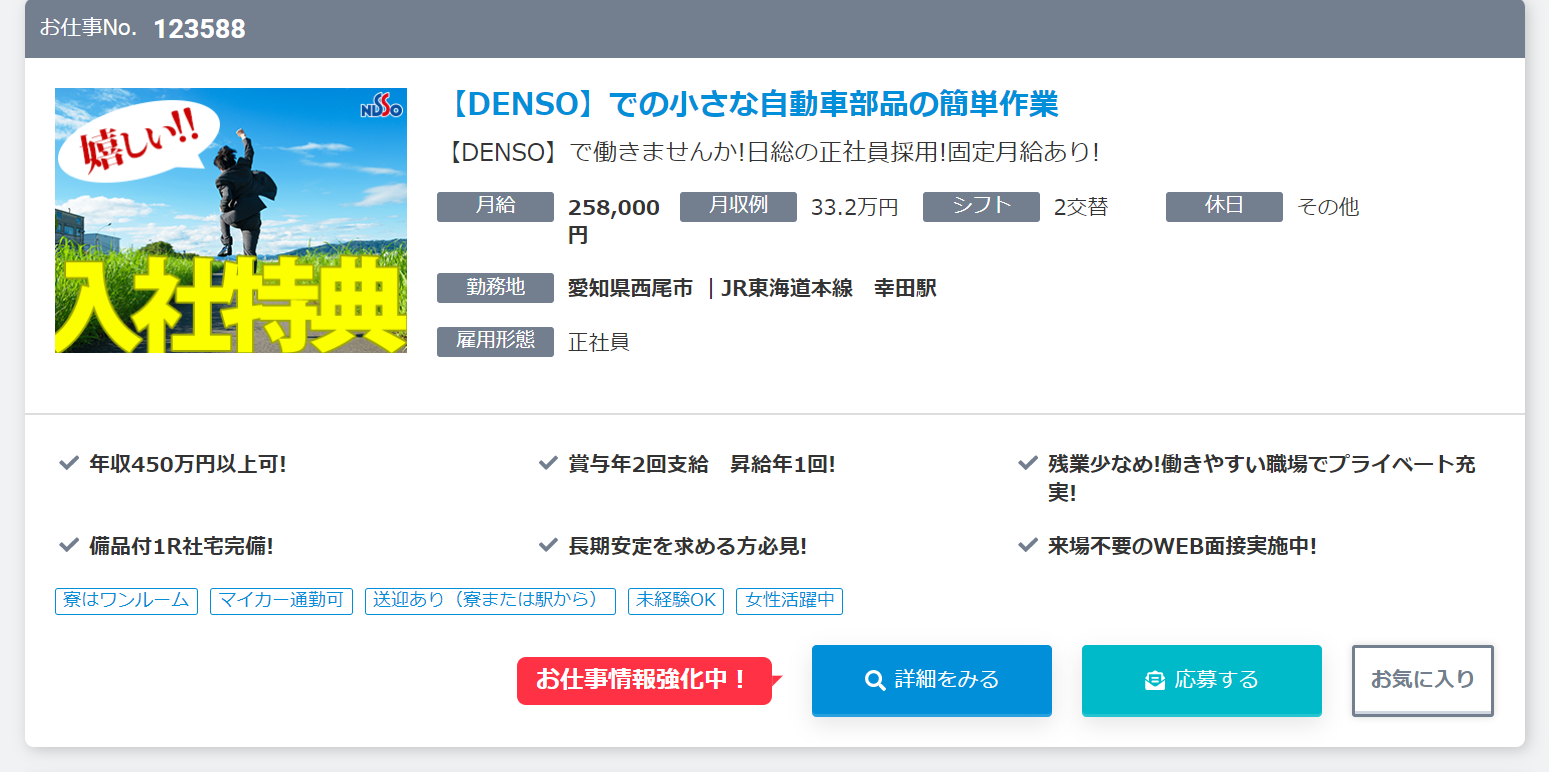Click the magnifier icon in 詳細をみる
Image resolution: width=1549 pixels, height=772 pixels.
pos(875,681)
